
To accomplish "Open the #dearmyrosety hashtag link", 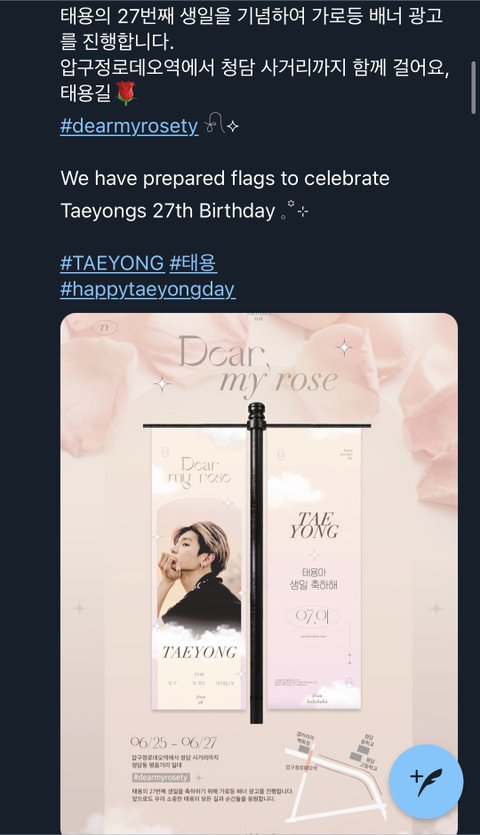I will pos(129,126).
